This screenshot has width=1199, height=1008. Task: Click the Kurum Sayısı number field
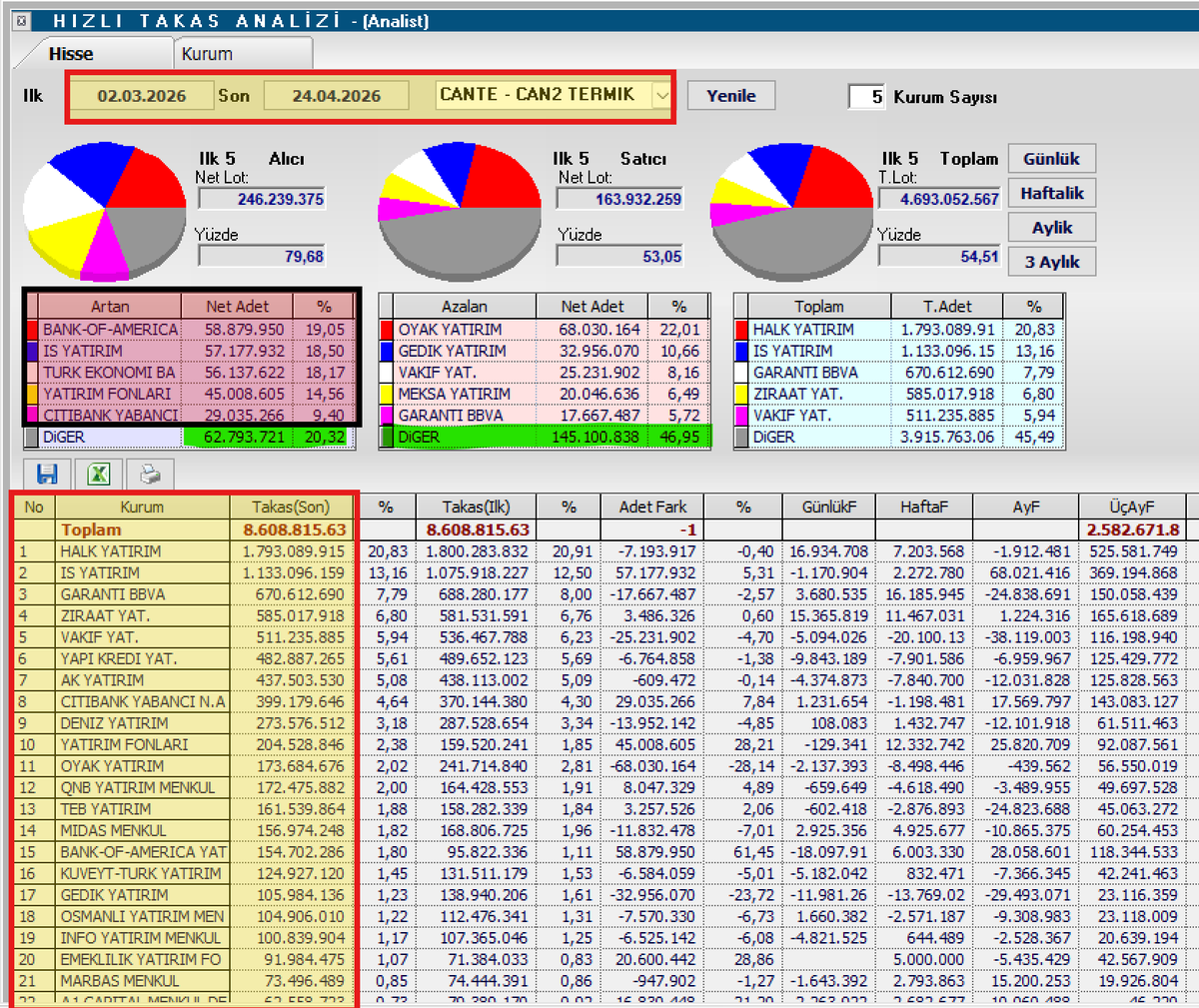tap(867, 97)
